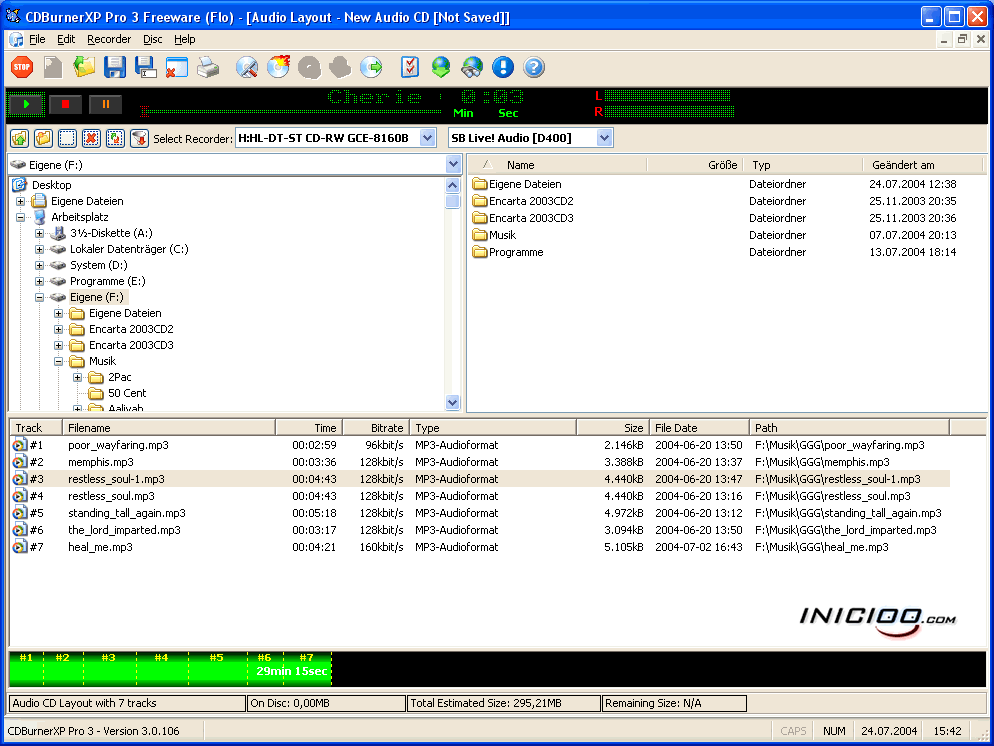
Task: Sort tracks by the Filename column header
Action: click(x=169, y=428)
